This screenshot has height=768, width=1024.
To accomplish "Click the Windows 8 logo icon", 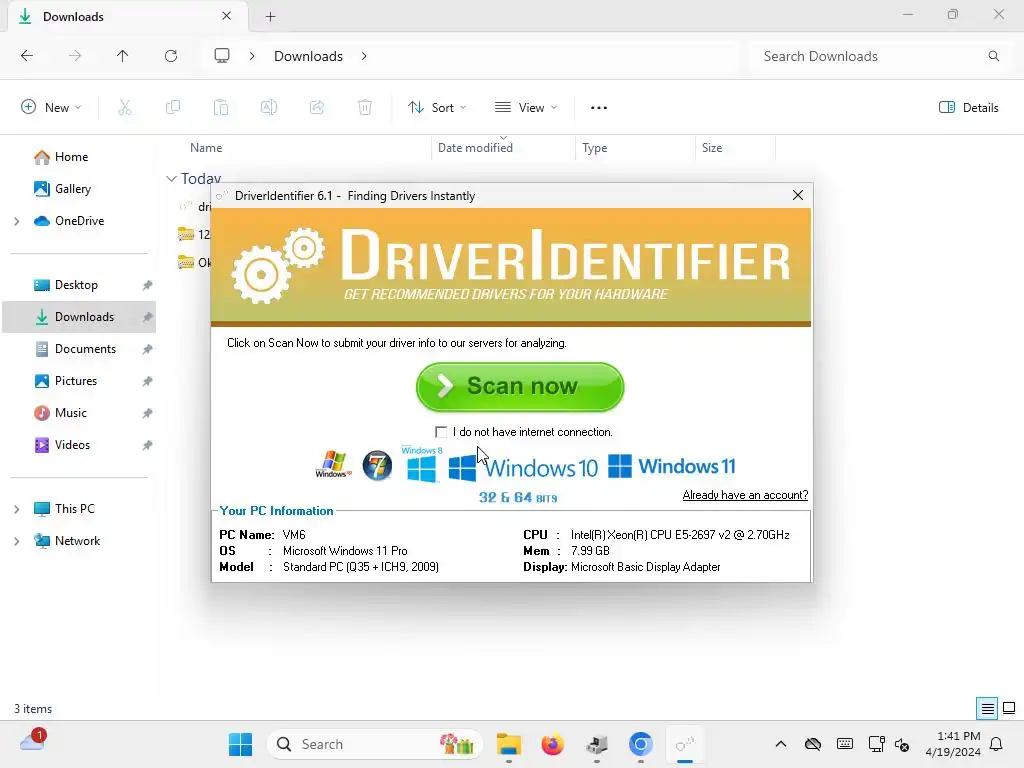I will 421,465.
